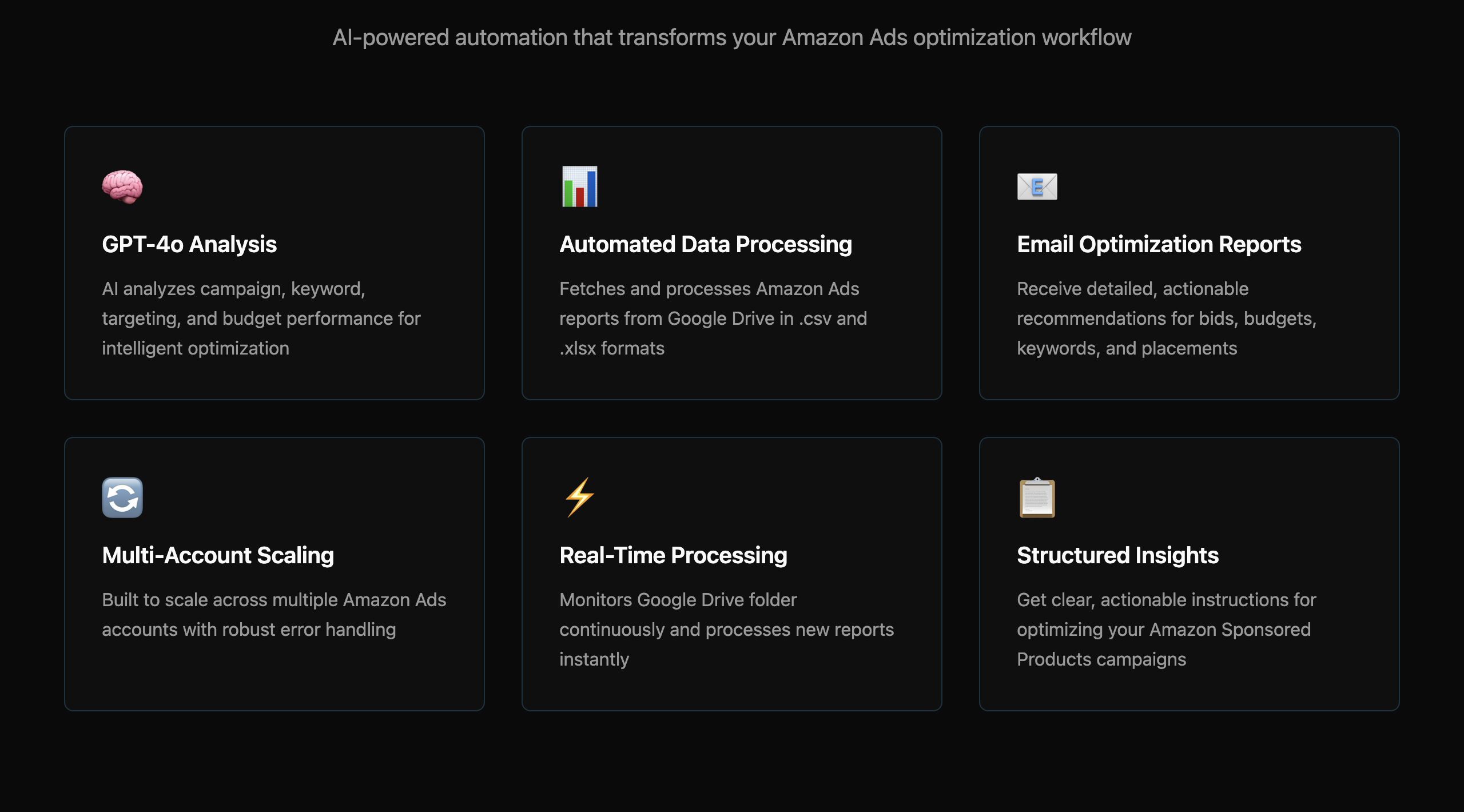This screenshot has width=1464, height=812.
Task: Click the AI-powered automation subtitle text
Action: [x=732, y=38]
